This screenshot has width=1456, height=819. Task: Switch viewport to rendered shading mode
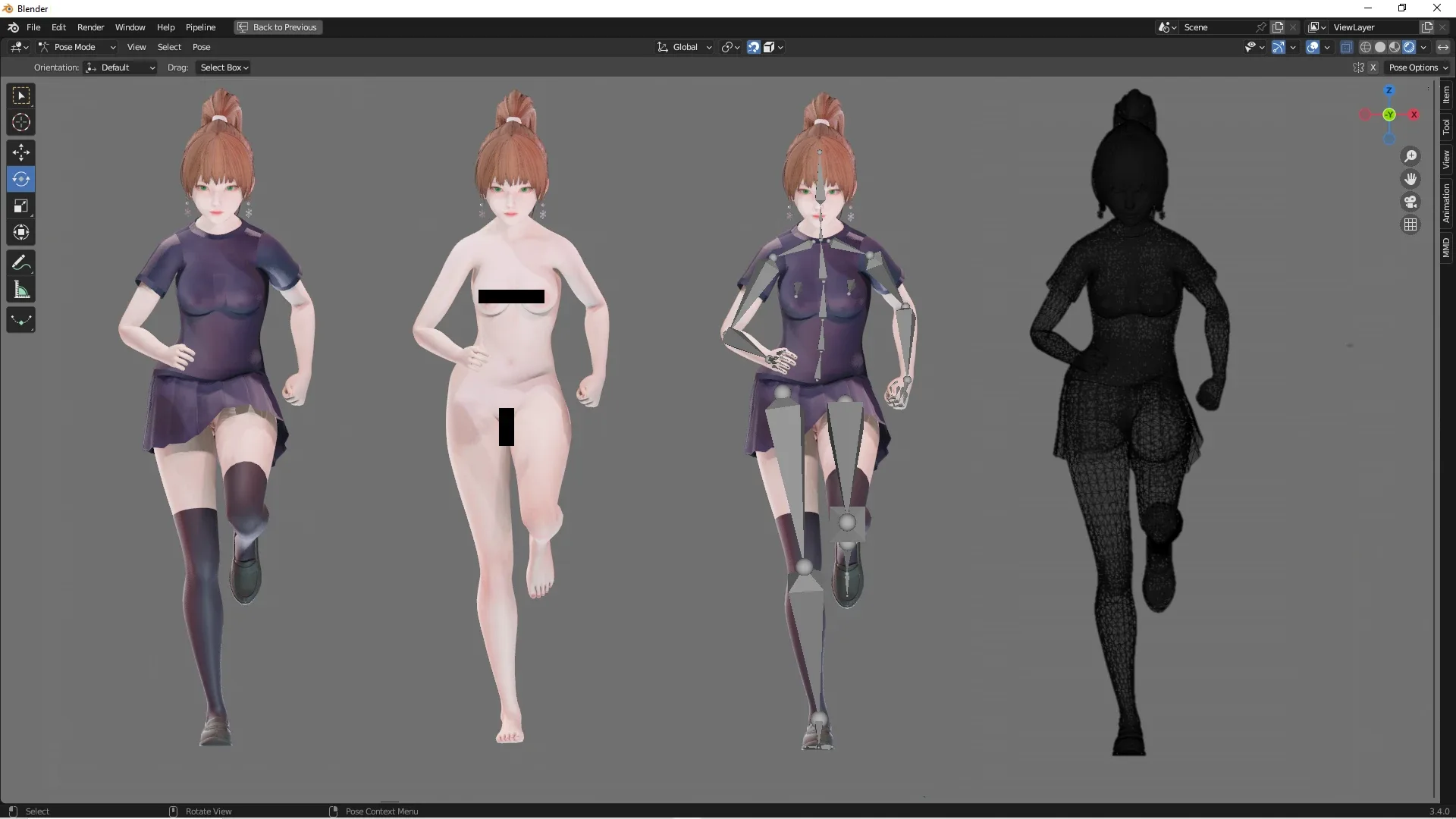pyautogui.click(x=1409, y=46)
